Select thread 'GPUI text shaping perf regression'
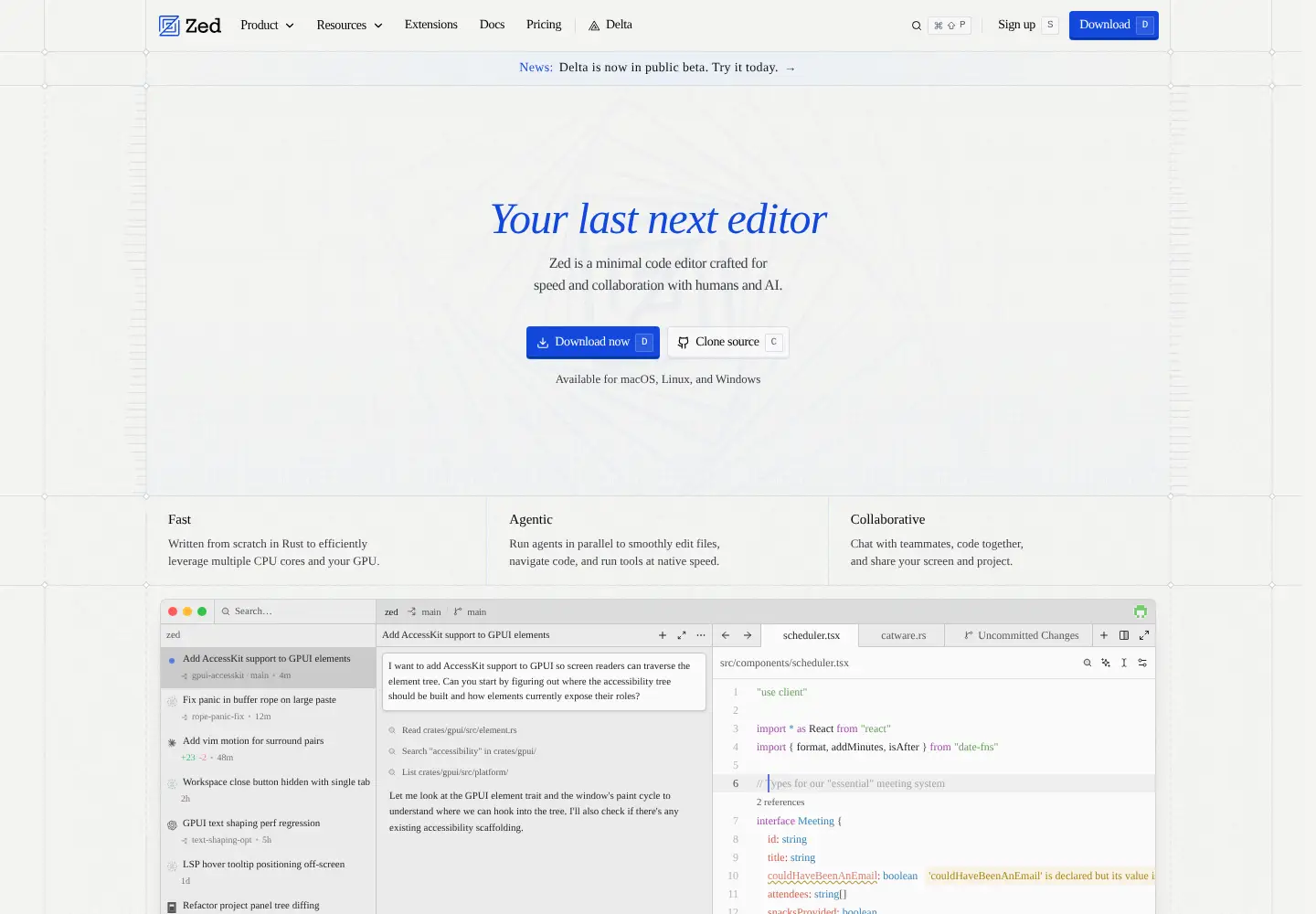This screenshot has height=914, width=1316. (269, 832)
